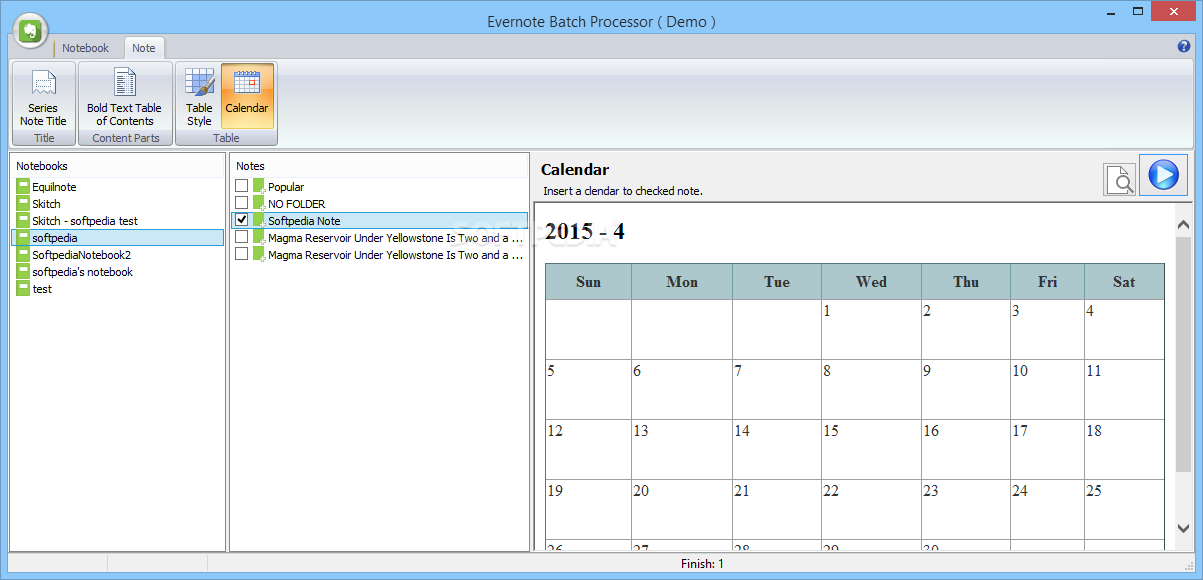Click the Softpedia Note icon
1203x580 pixels.
(x=259, y=221)
